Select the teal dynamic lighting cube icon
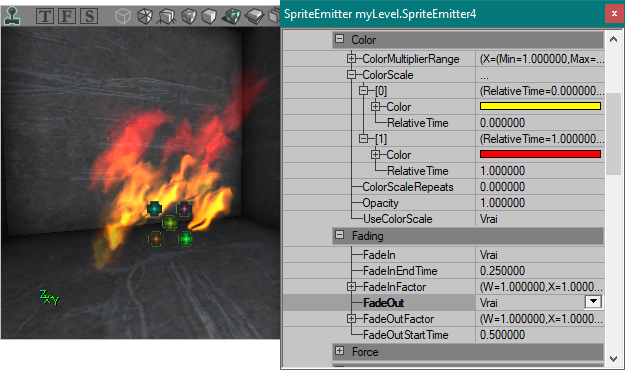625x370 pixels. [x=231, y=16]
